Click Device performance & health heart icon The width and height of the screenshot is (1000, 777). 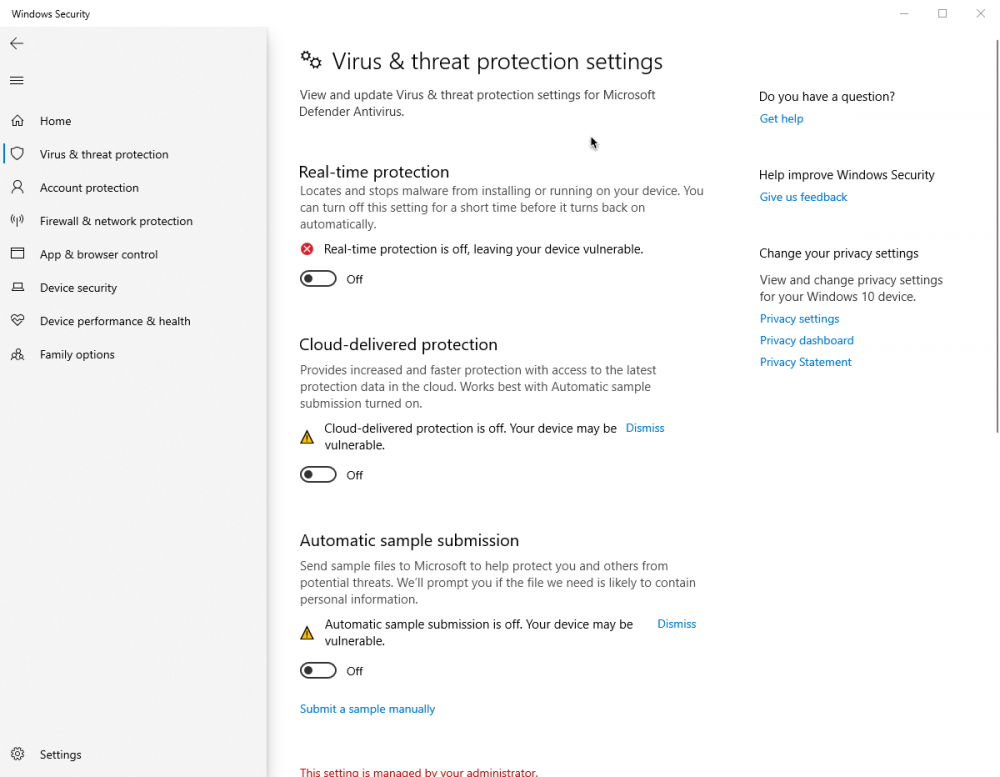(x=18, y=321)
